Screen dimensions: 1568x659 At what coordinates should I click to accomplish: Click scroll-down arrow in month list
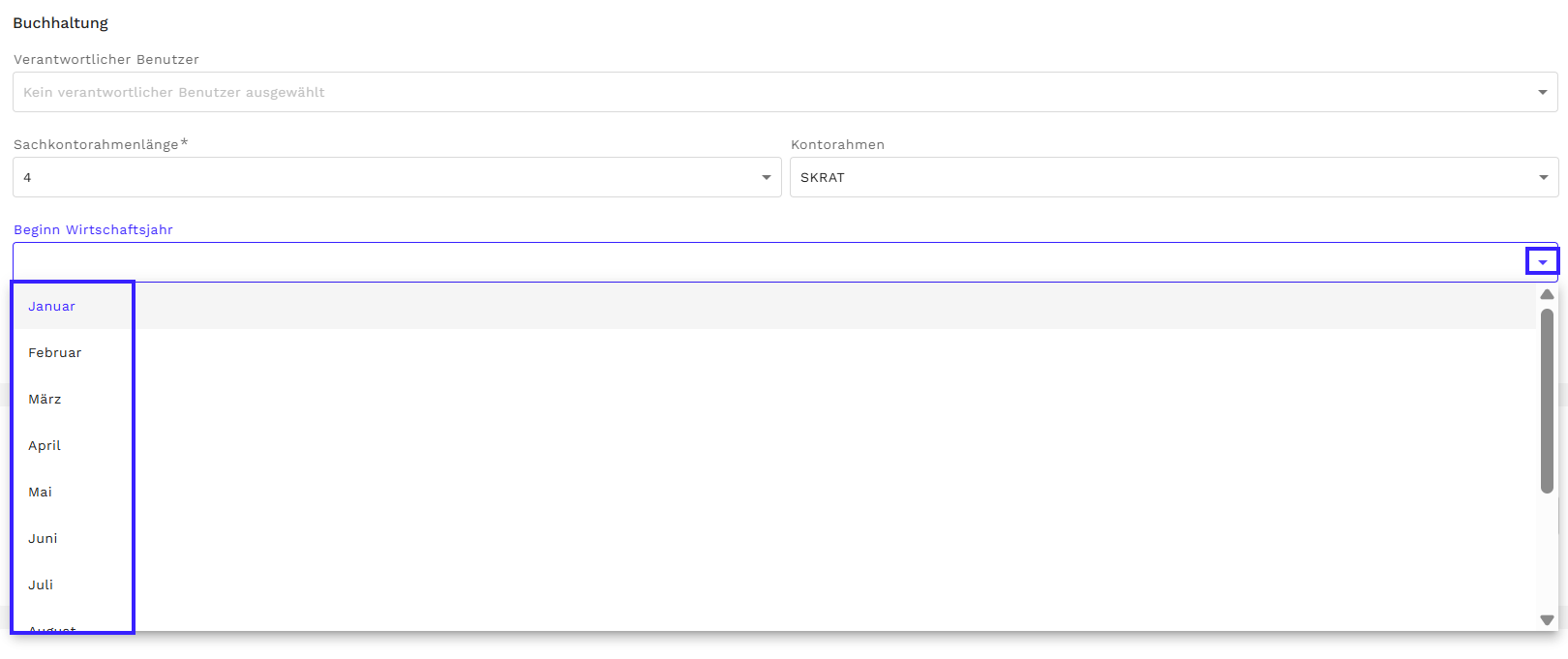click(1547, 620)
